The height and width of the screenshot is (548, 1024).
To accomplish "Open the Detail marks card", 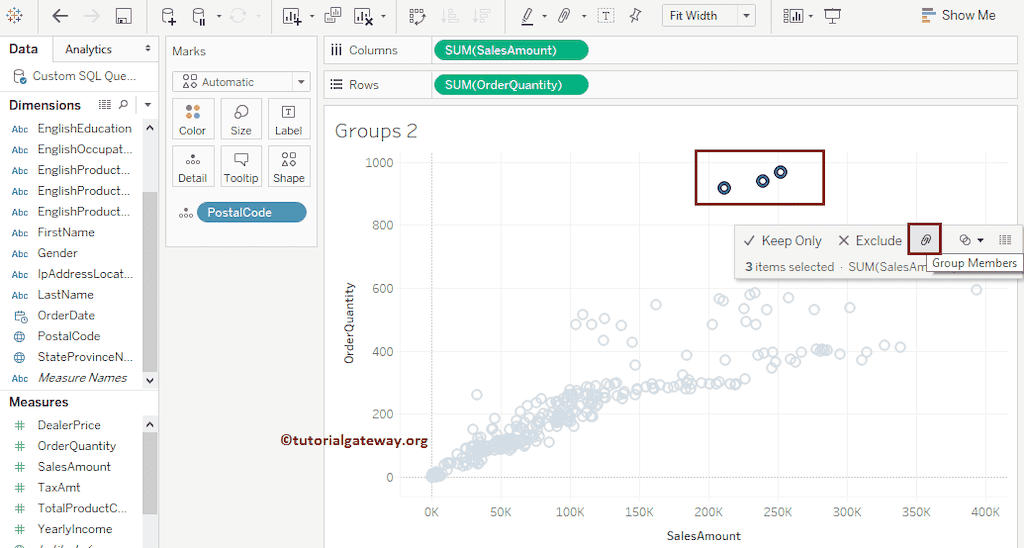I will click(x=193, y=167).
